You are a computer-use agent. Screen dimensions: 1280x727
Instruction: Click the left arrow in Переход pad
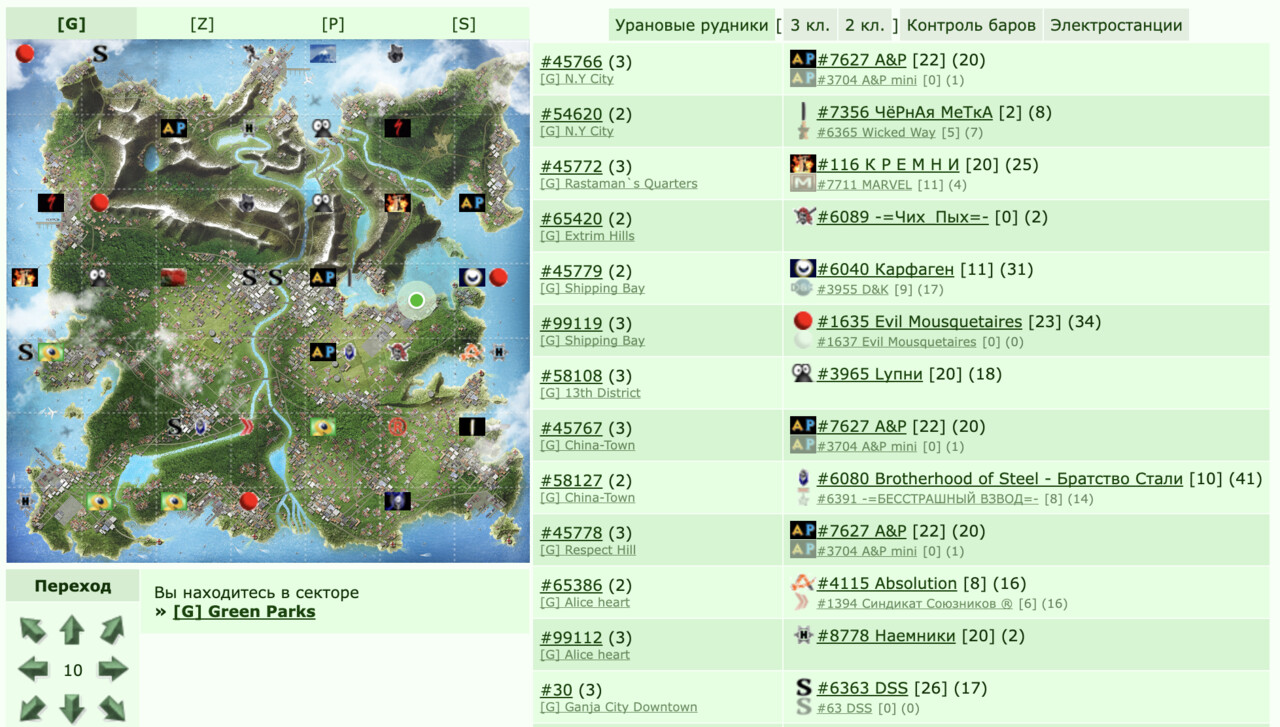click(x=32, y=669)
